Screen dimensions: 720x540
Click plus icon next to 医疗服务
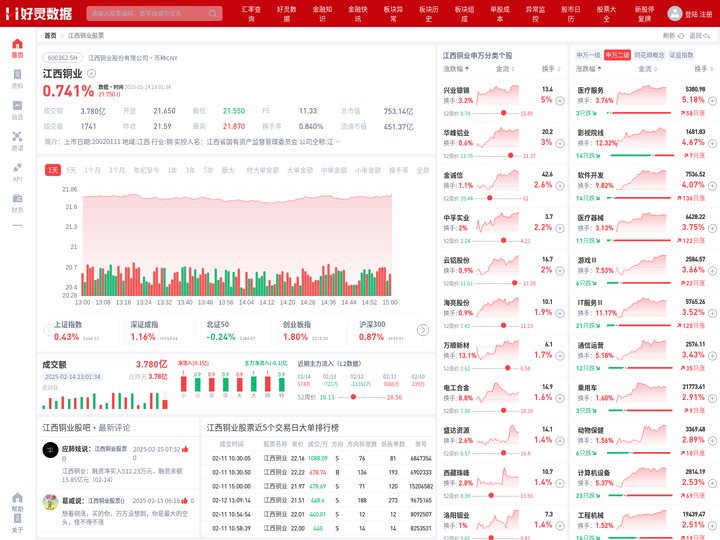pyautogui.click(x=712, y=101)
